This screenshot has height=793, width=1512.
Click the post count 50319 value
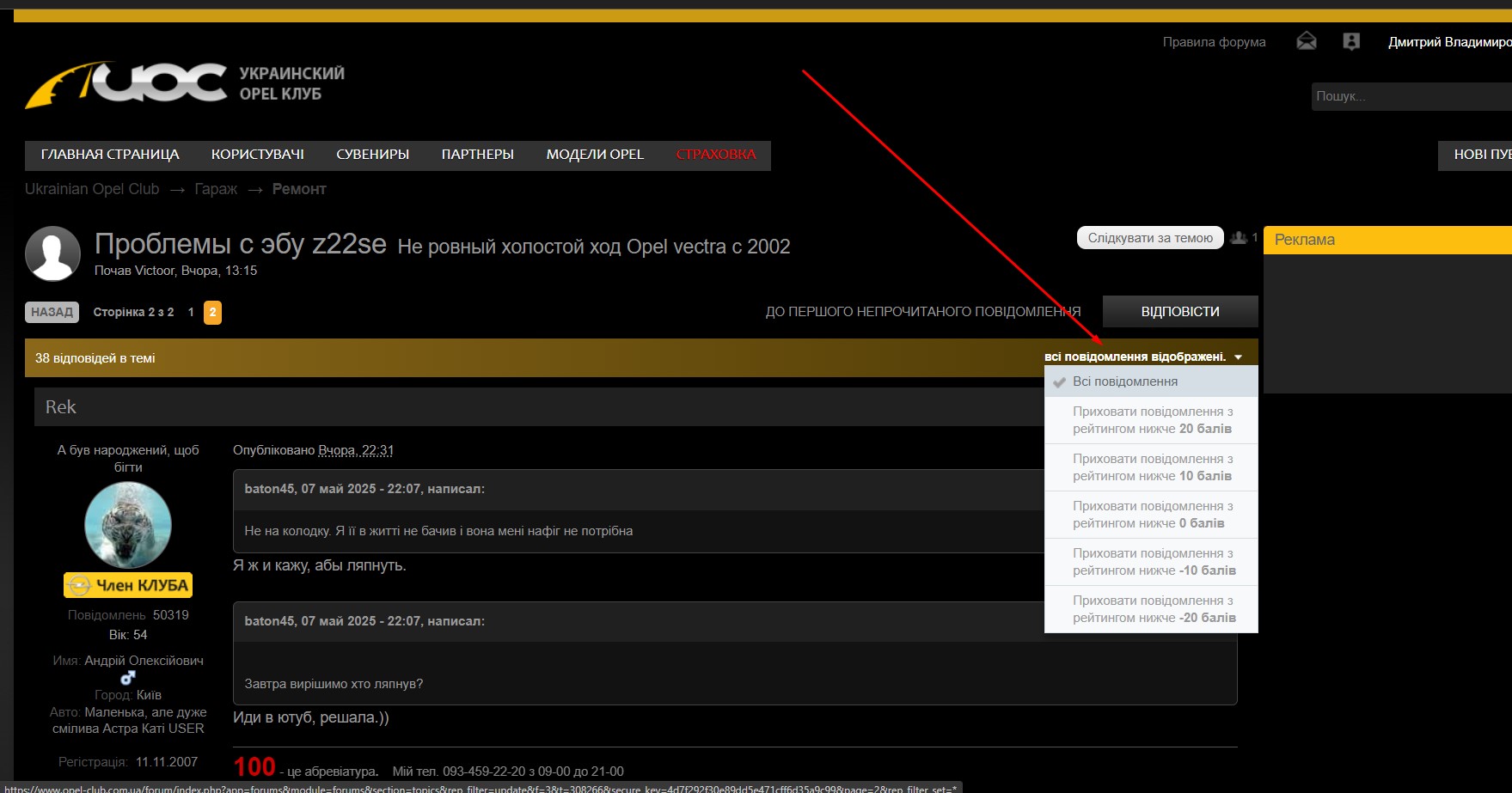171,615
